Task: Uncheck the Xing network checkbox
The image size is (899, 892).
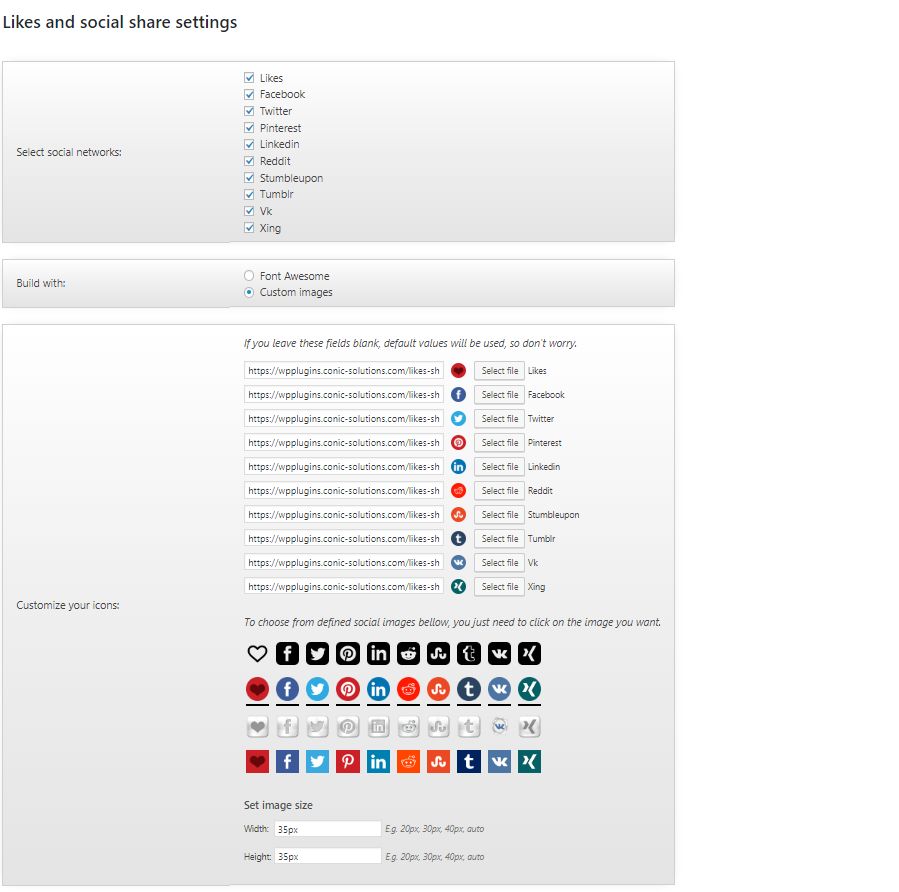Action: pyautogui.click(x=249, y=228)
